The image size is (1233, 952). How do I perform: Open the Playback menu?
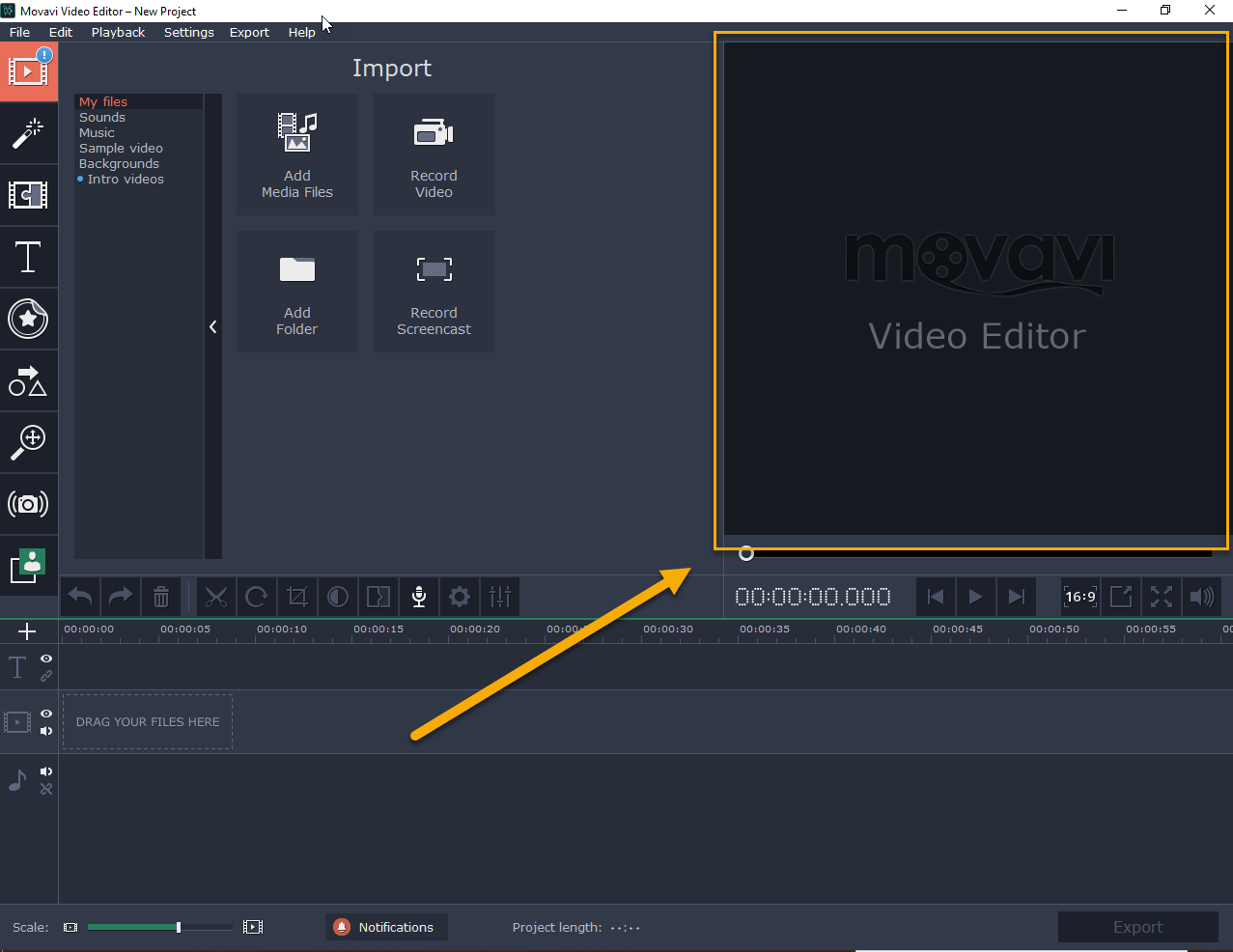point(118,32)
